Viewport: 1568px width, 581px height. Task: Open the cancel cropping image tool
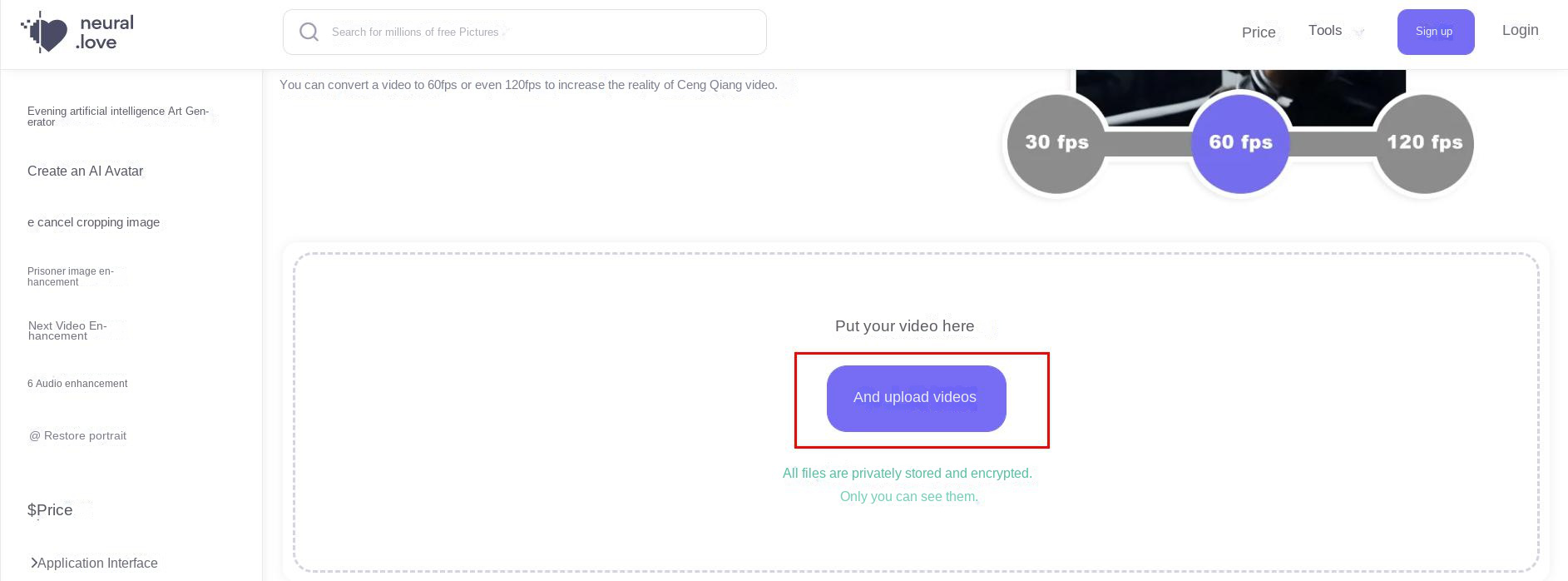[94, 222]
